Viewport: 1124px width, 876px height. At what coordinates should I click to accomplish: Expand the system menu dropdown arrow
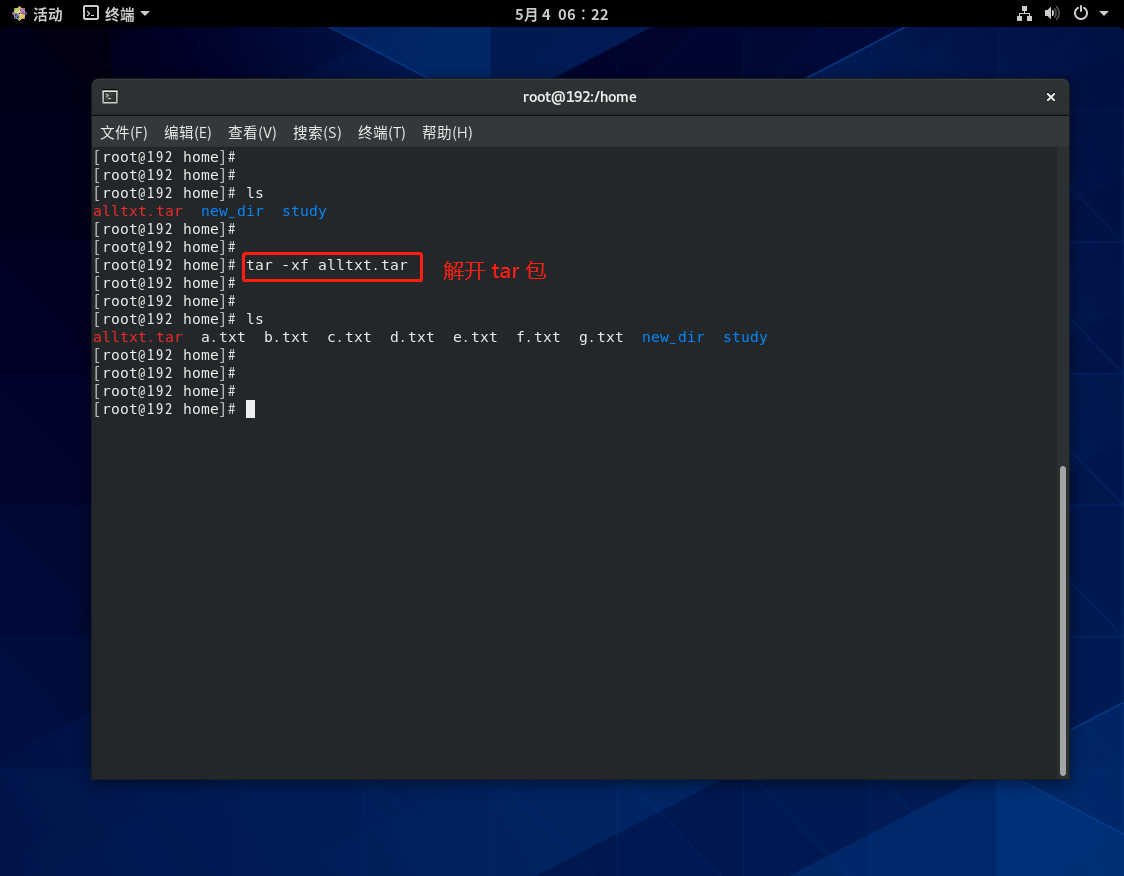(x=1104, y=14)
